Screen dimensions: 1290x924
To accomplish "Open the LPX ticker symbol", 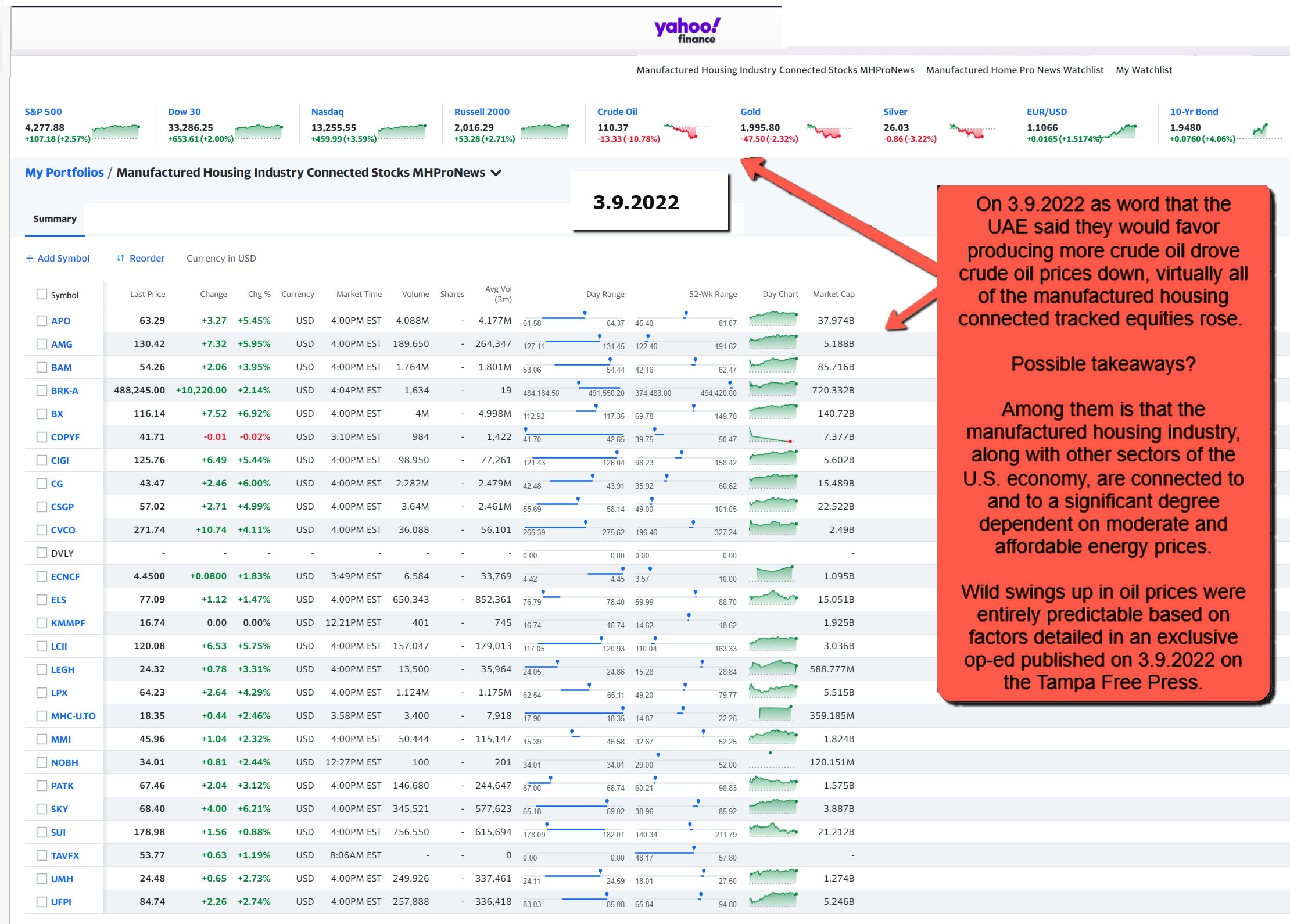I will click(x=59, y=693).
